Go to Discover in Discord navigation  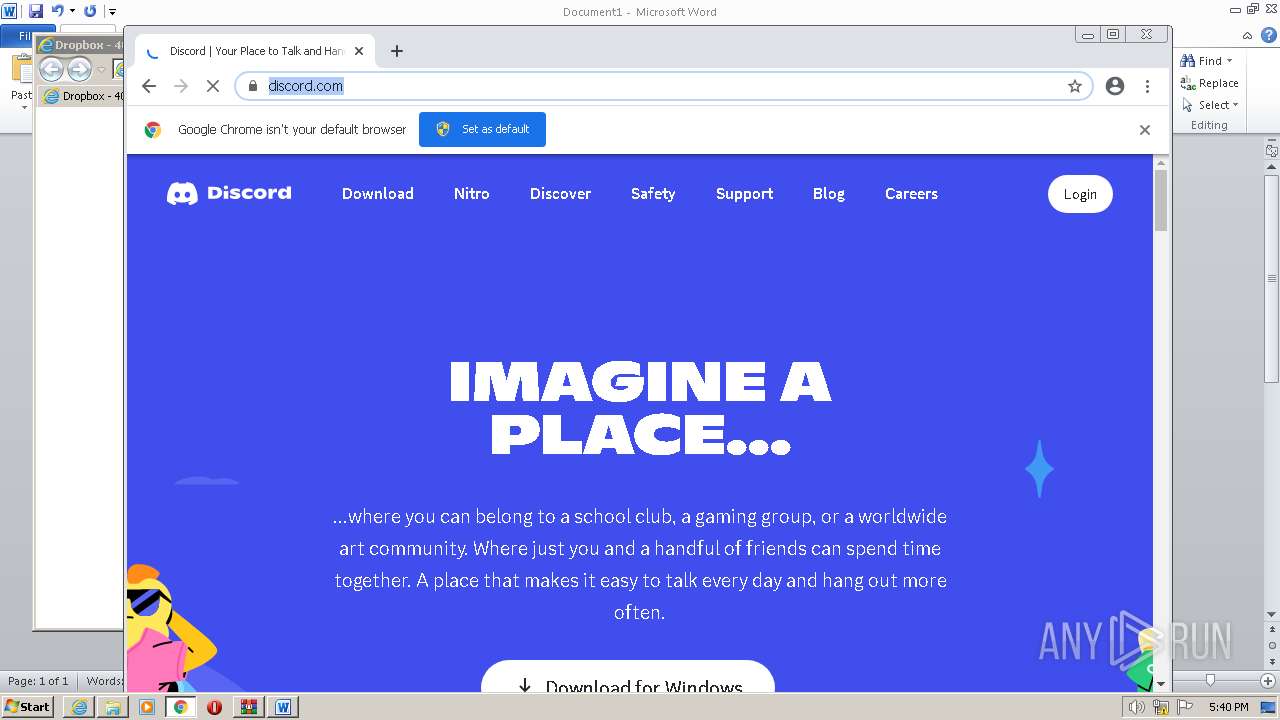tap(560, 194)
